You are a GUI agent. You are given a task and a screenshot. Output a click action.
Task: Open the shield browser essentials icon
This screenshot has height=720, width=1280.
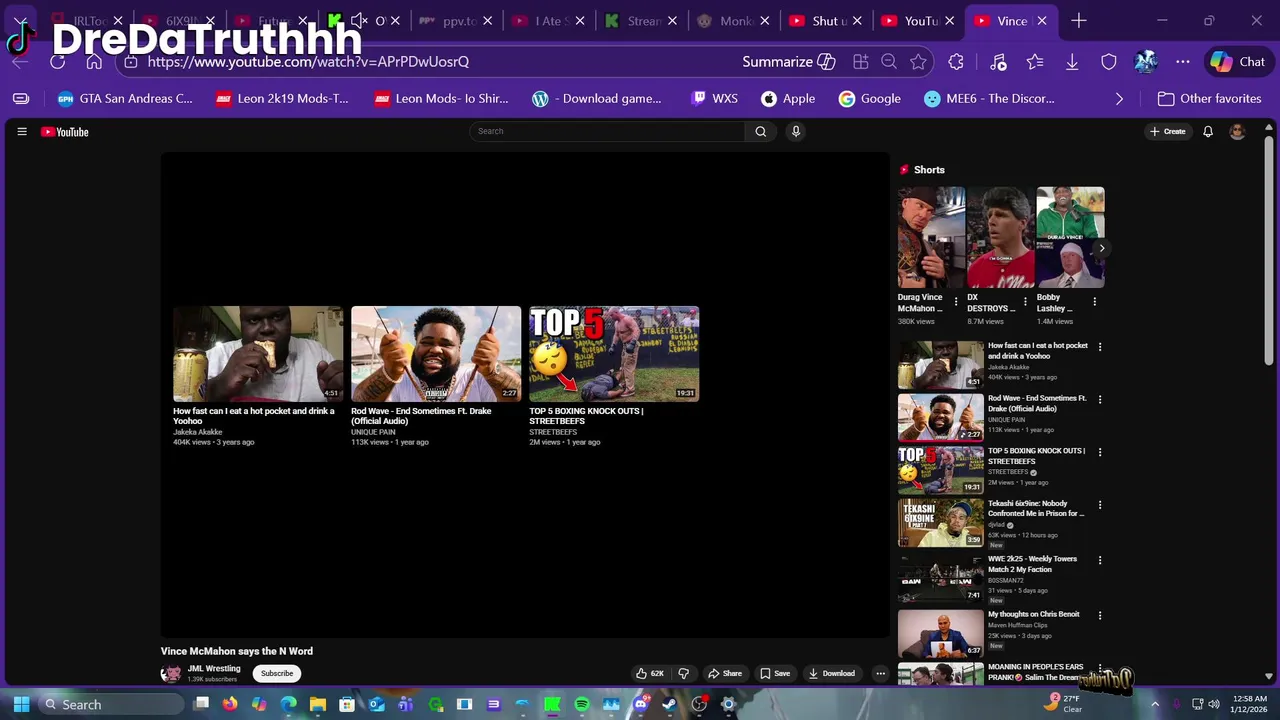(x=1109, y=61)
